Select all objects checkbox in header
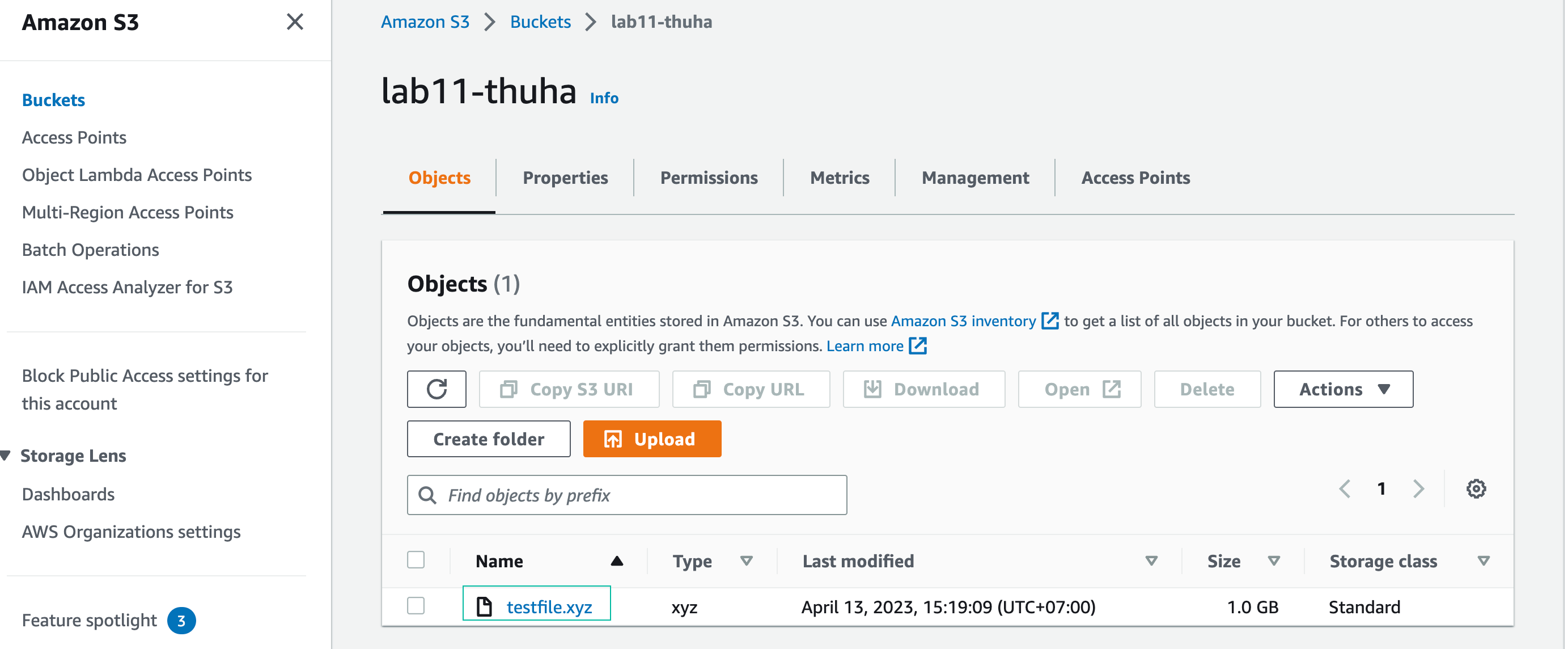Image resolution: width=1568 pixels, height=649 pixels. pyautogui.click(x=416, y=559)
